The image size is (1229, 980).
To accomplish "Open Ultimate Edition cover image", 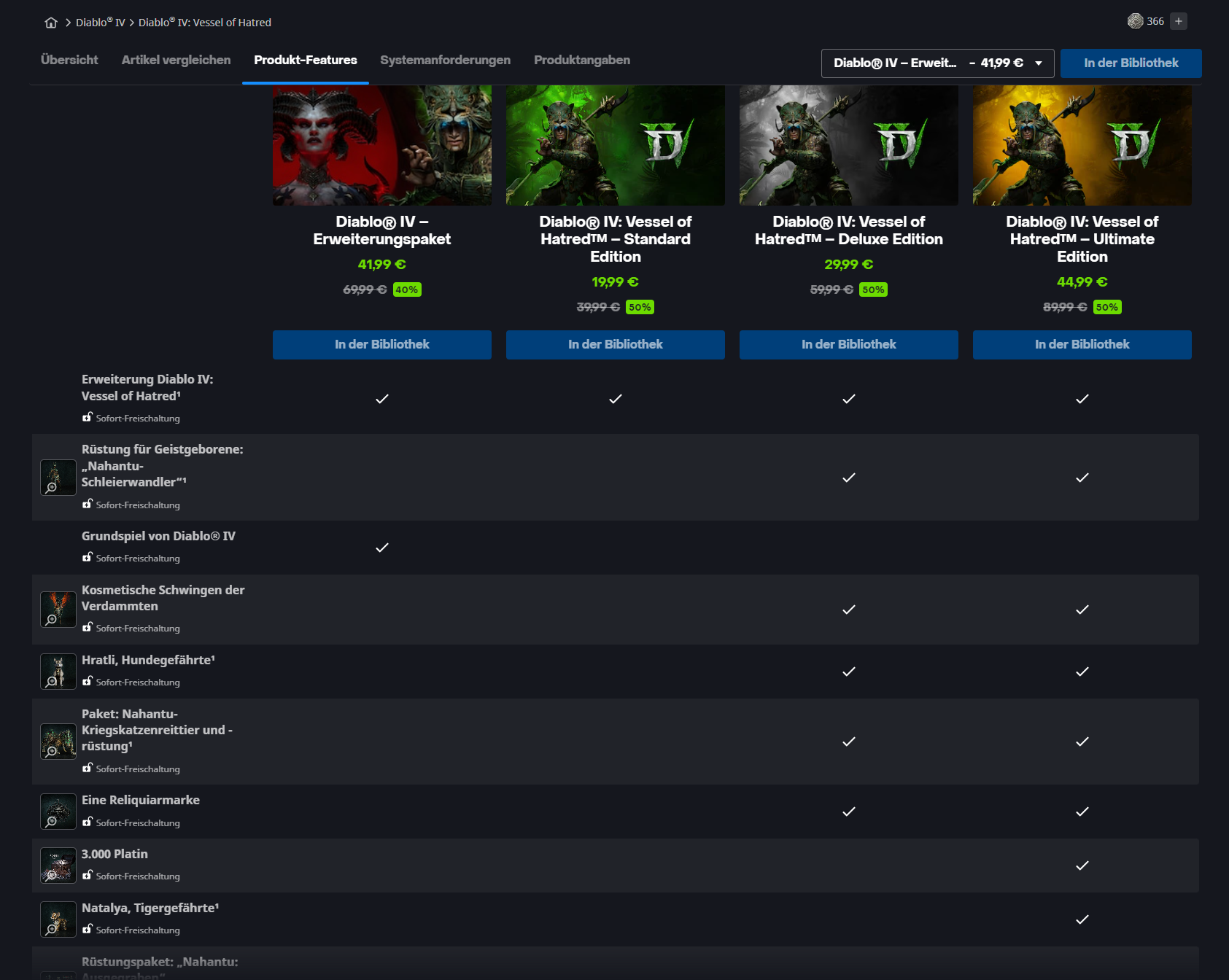I will tap(1082, 145).
